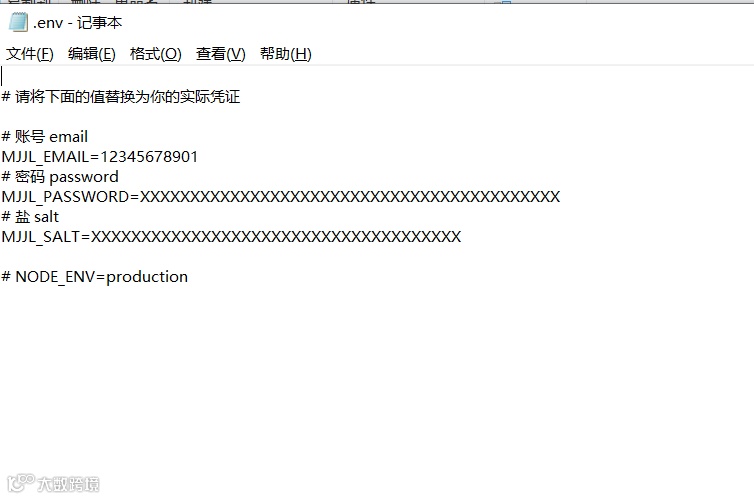The width and height of the screenshot is (754, 499).
Task: Click the MJJL_SALT variable name
Action: (x=41, y=237)
